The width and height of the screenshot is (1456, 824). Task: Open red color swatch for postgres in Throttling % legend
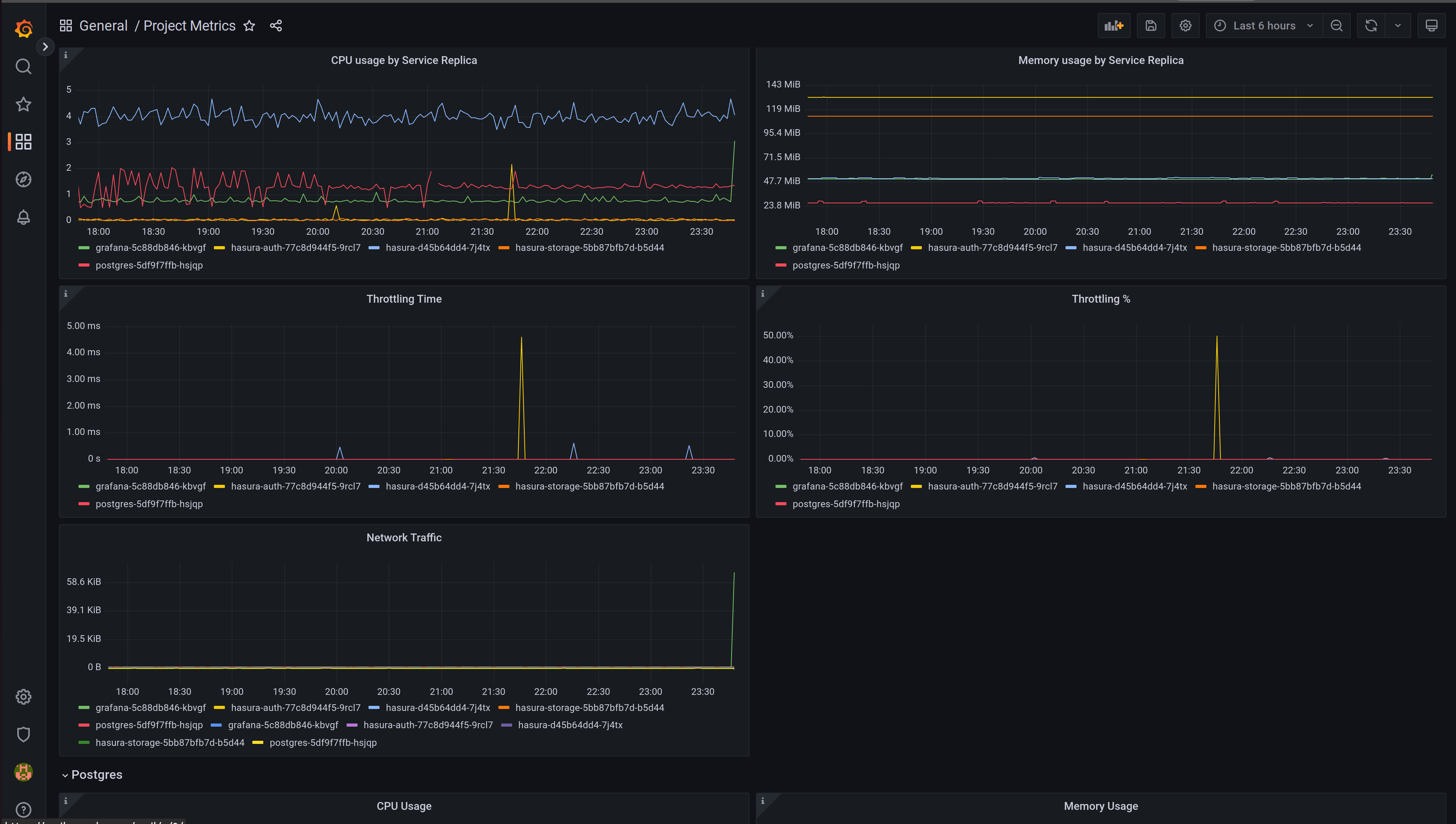781,504
